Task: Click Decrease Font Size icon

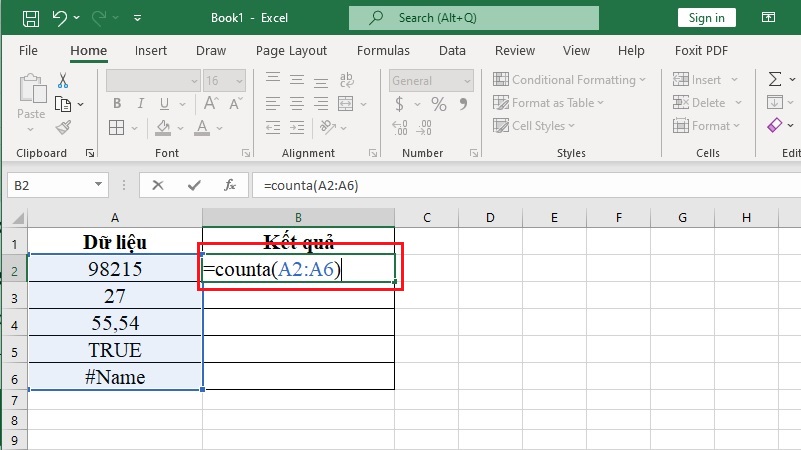Action: pyautogui.click(x=235, y=104)
